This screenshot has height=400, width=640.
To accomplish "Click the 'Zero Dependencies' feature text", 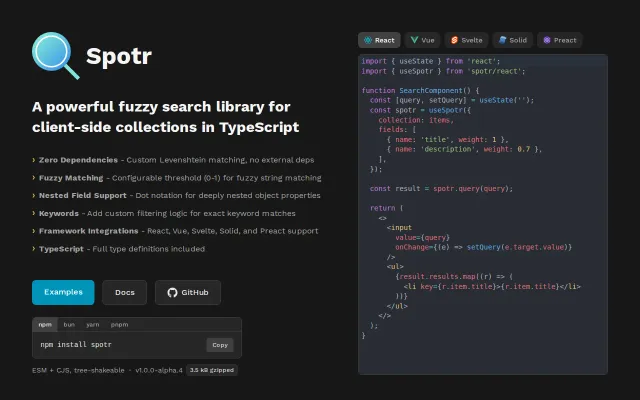I will tap(78, 160).
